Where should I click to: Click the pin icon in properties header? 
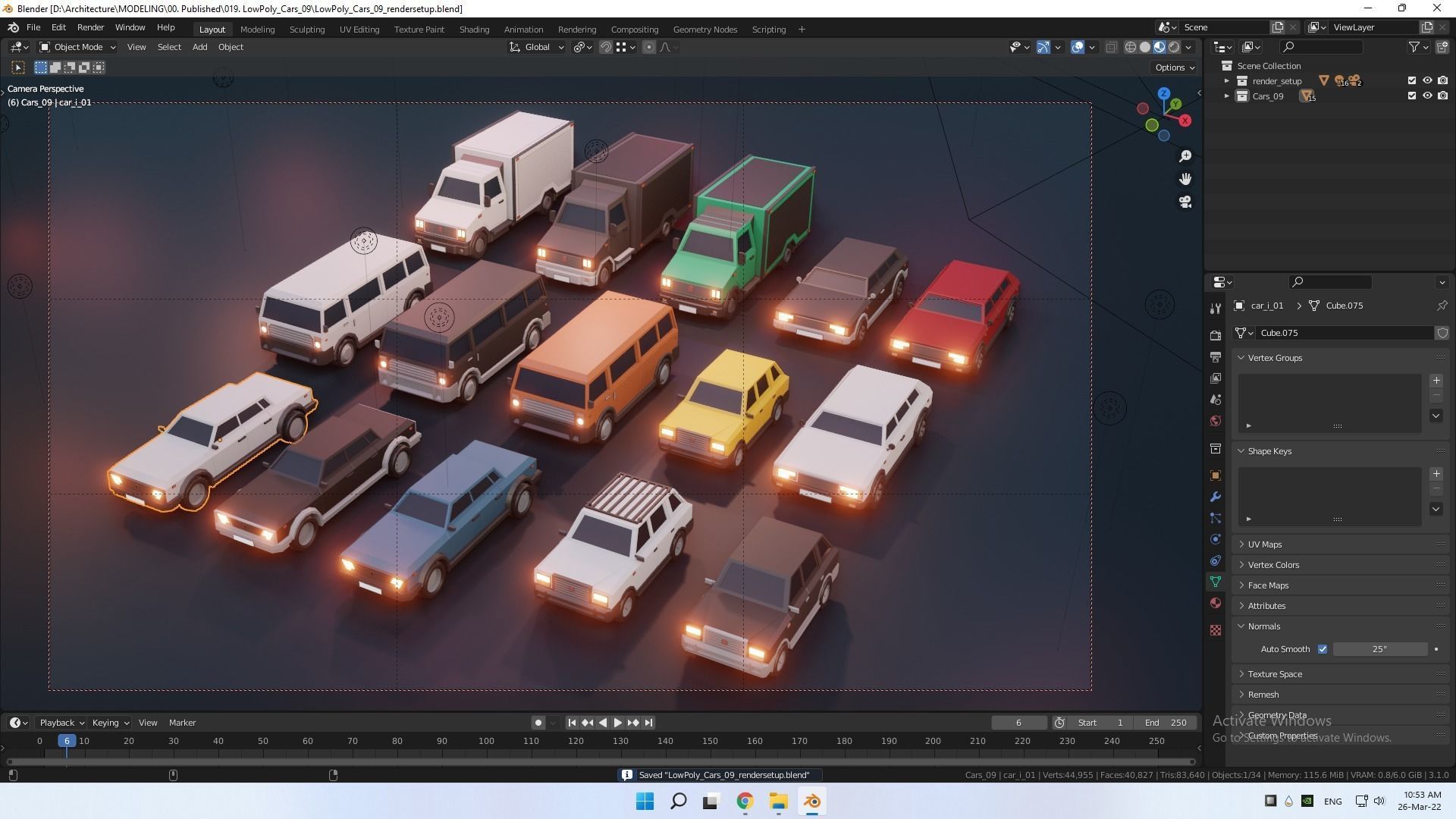click(1442, 306)
